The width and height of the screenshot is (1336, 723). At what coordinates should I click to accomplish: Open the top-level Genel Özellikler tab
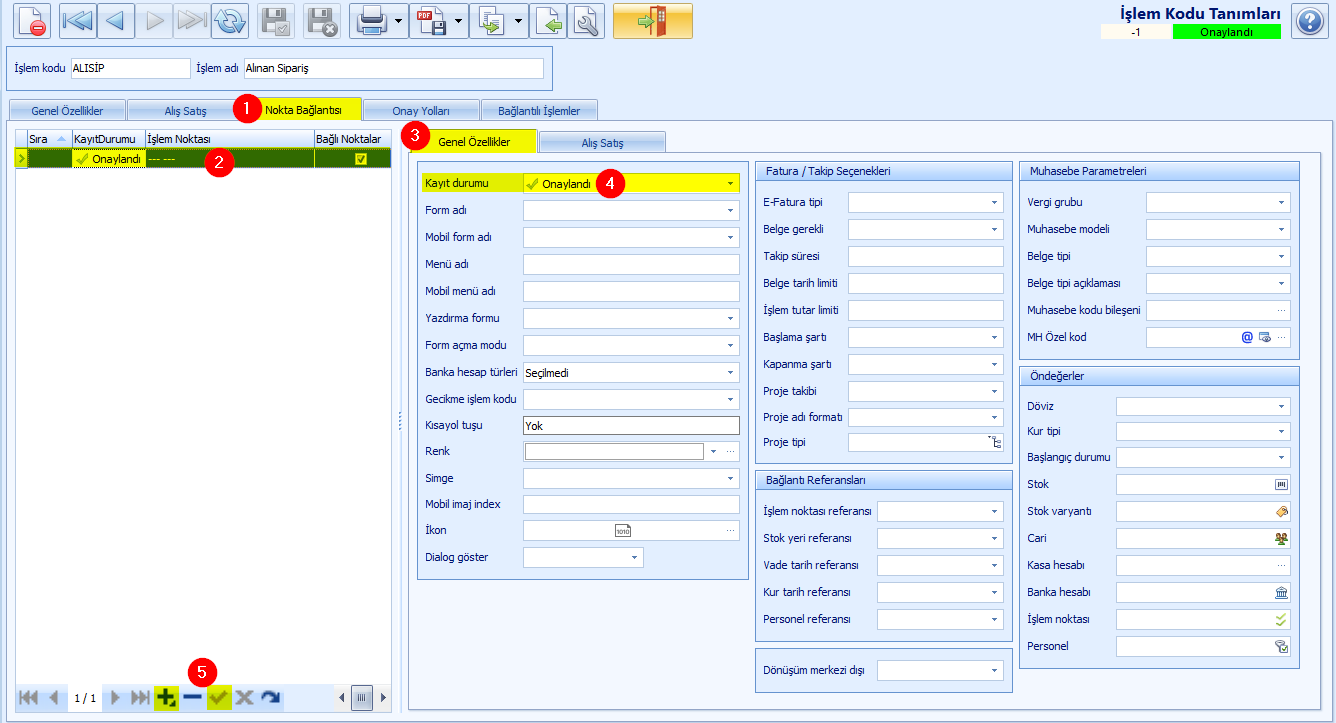click(x=67, y=110)
